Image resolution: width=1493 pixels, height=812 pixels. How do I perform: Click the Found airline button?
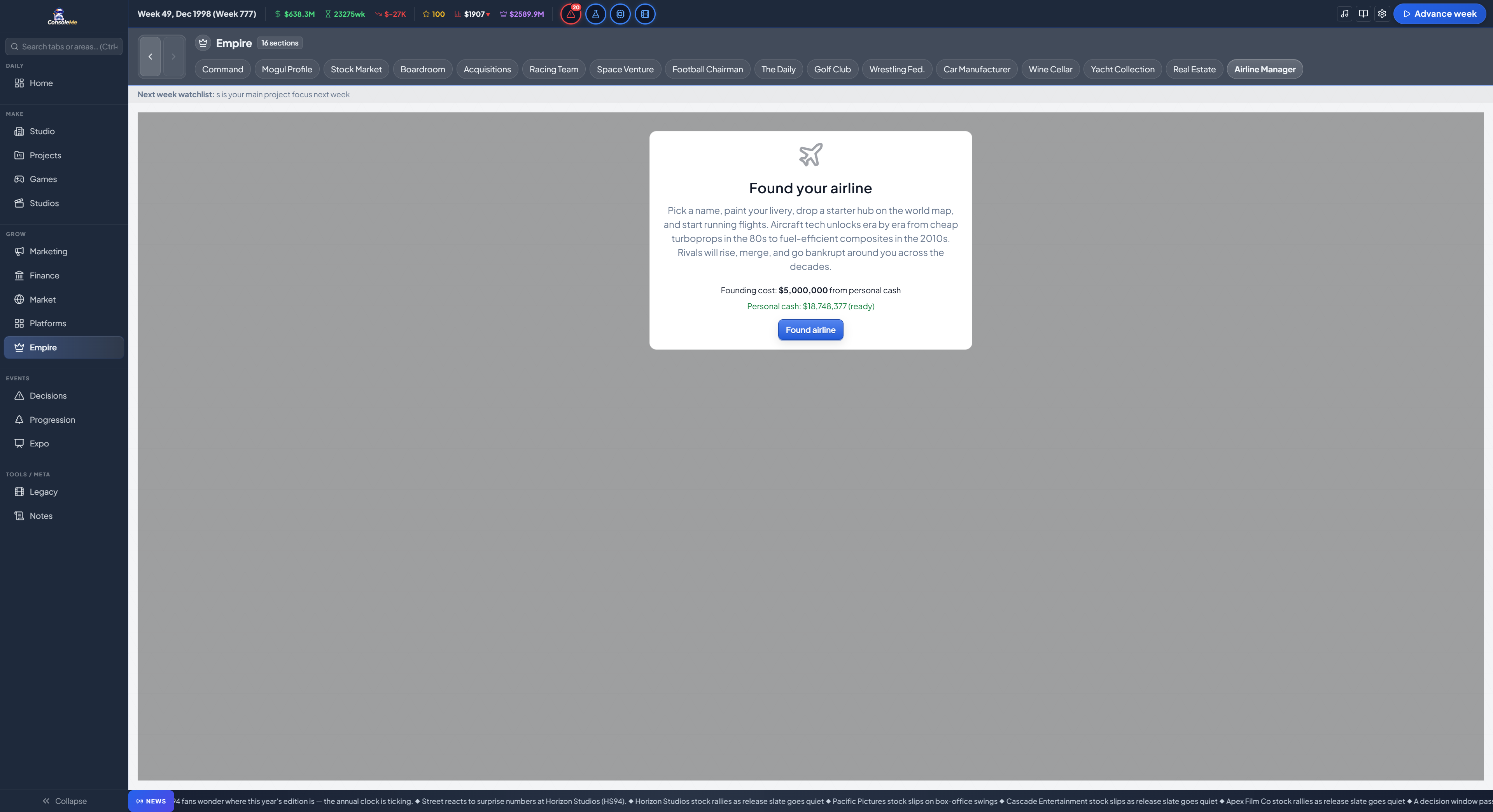pos(810,330)
